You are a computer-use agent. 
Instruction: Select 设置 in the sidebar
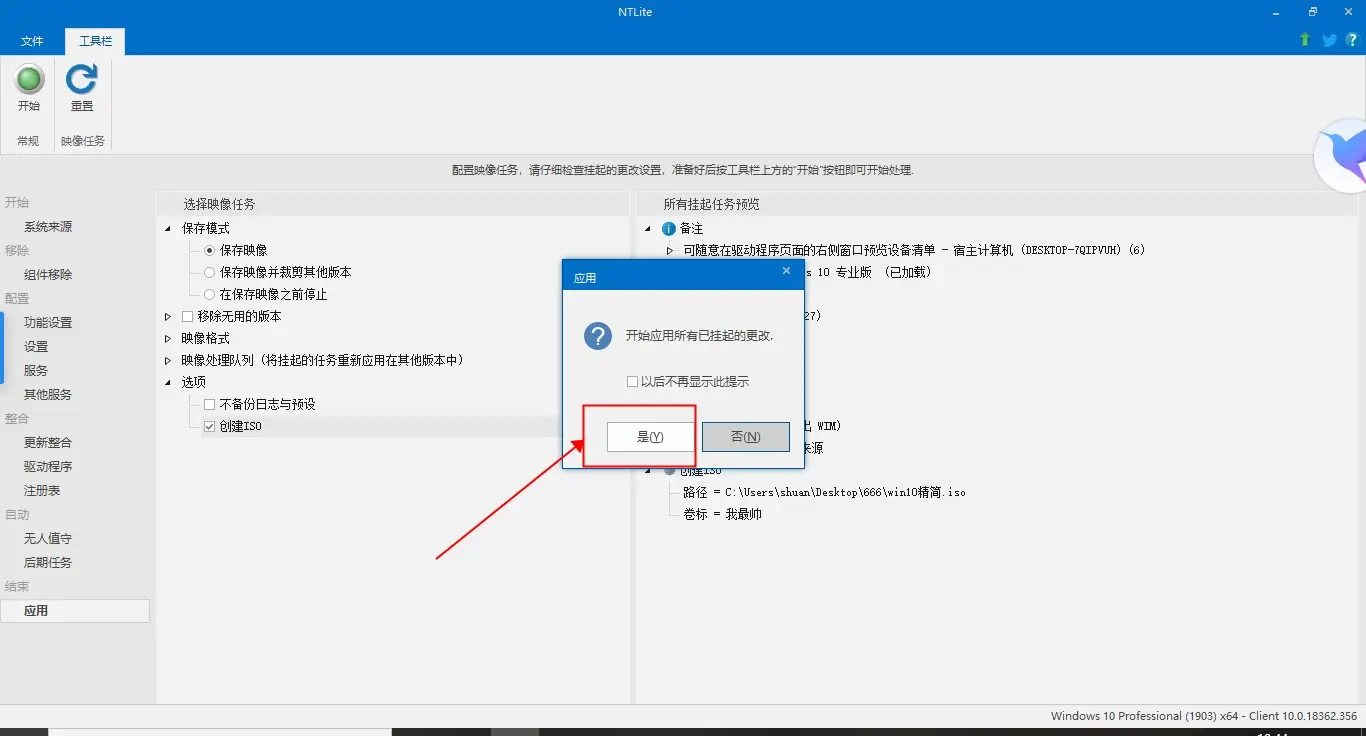click(x=36, y=346)
